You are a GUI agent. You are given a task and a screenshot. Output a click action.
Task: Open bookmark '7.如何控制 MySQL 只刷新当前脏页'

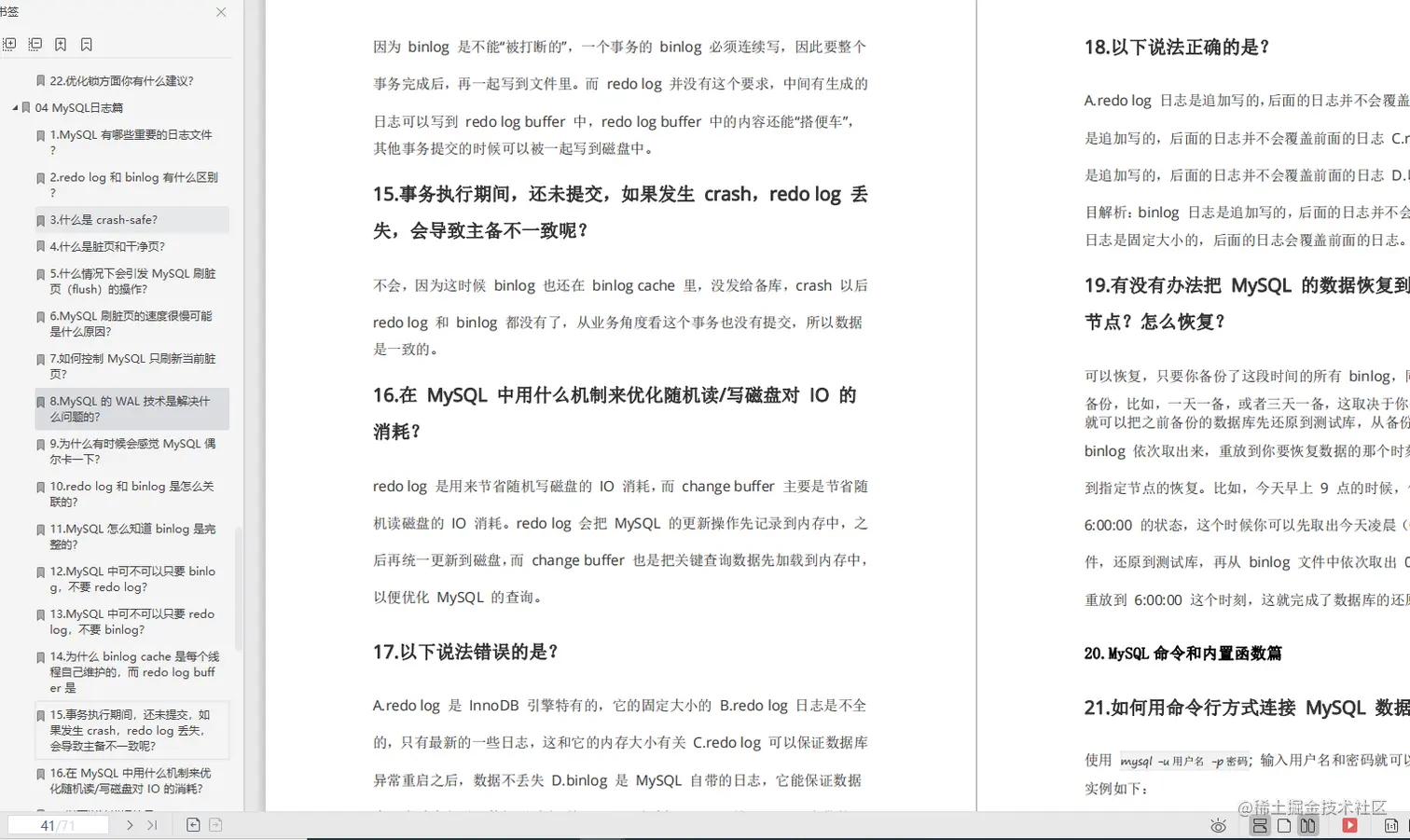coord(132,366)
